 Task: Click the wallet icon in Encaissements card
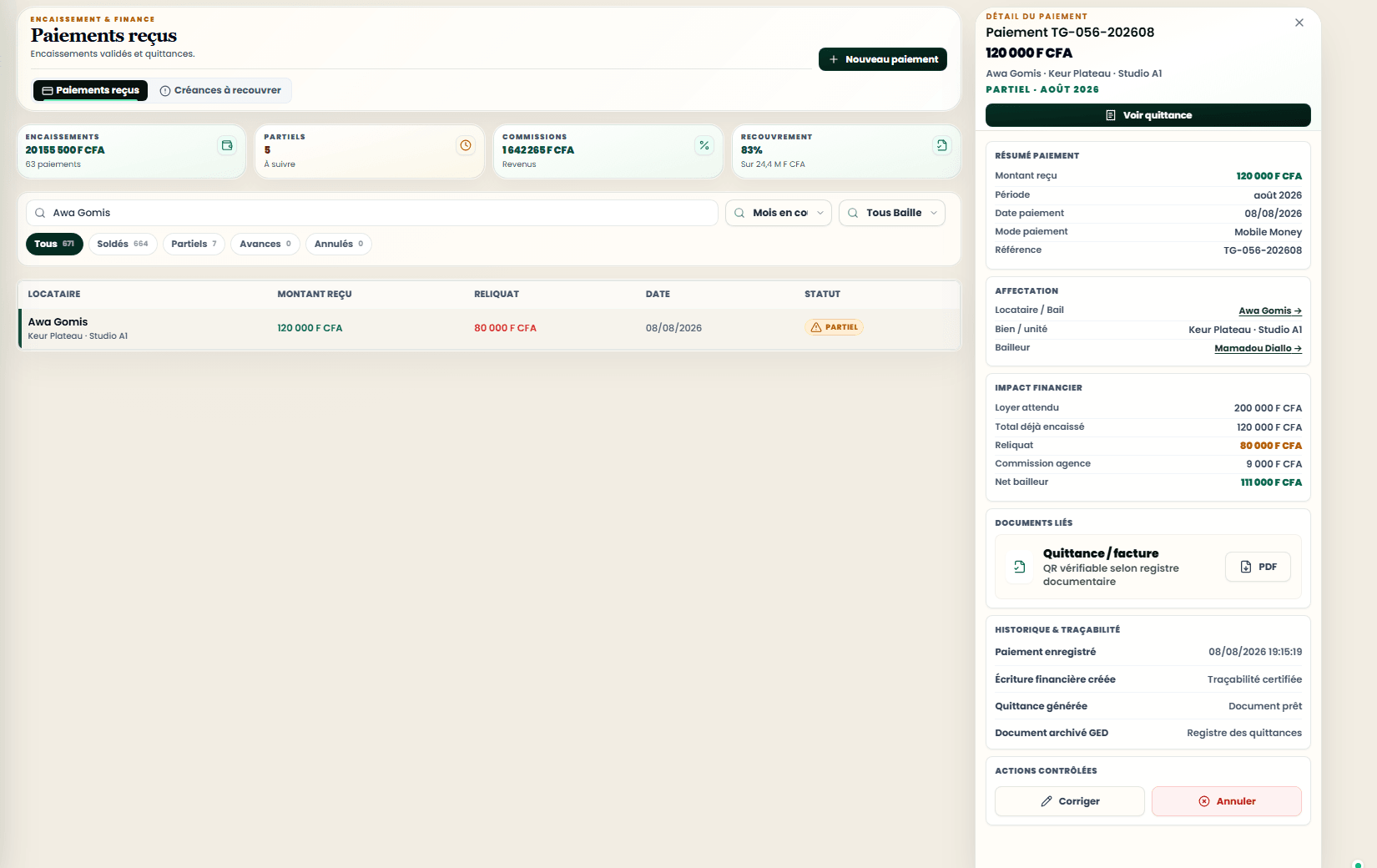(227, 145)
